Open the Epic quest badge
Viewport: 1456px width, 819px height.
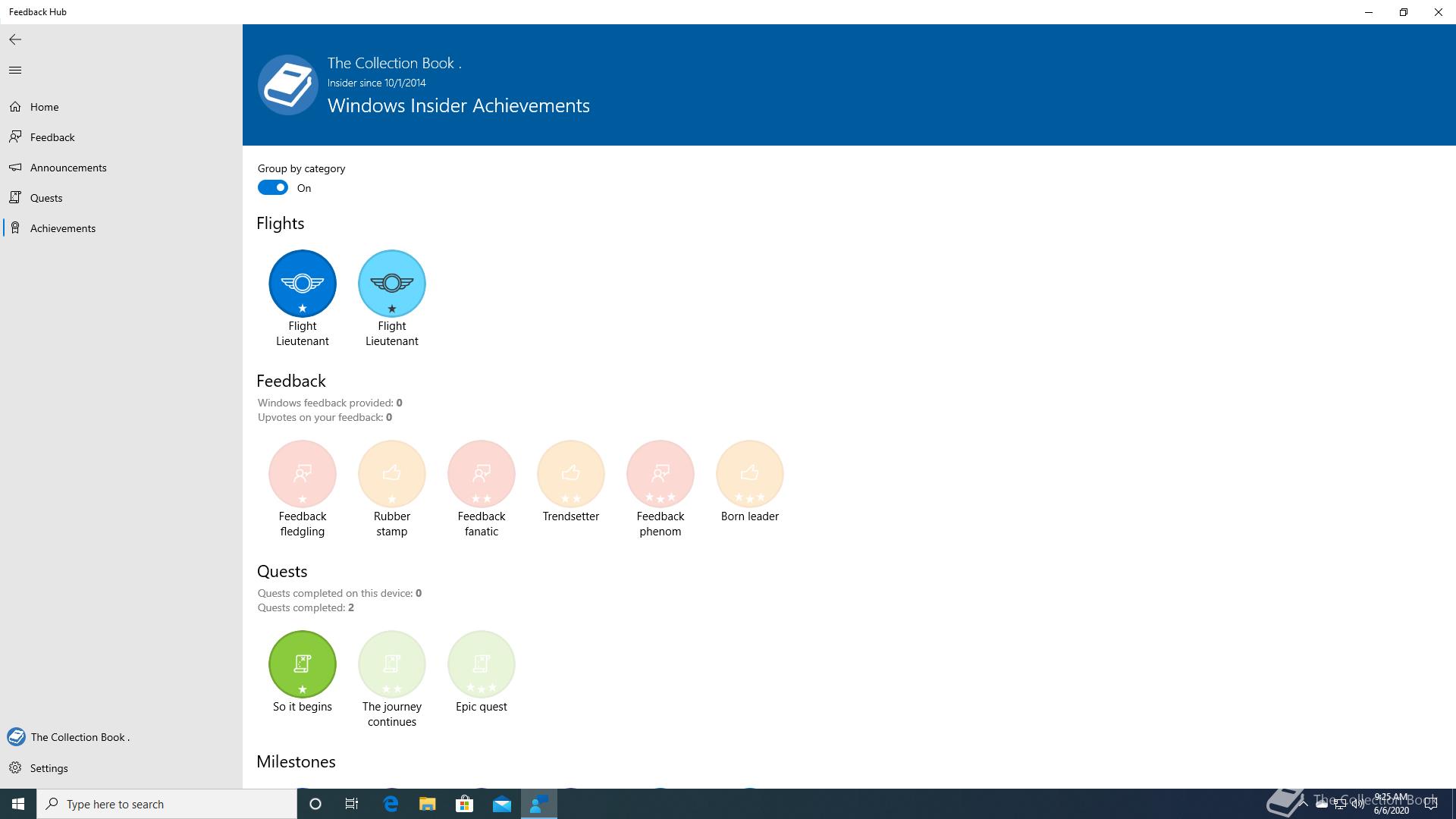(x=481, y=664)
